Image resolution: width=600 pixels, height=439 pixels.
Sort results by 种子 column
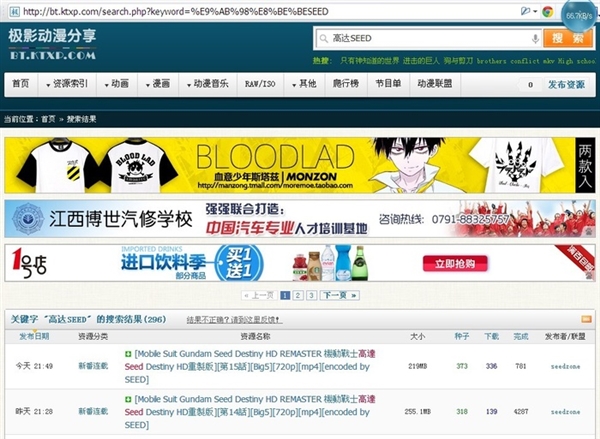pos(462,336)
